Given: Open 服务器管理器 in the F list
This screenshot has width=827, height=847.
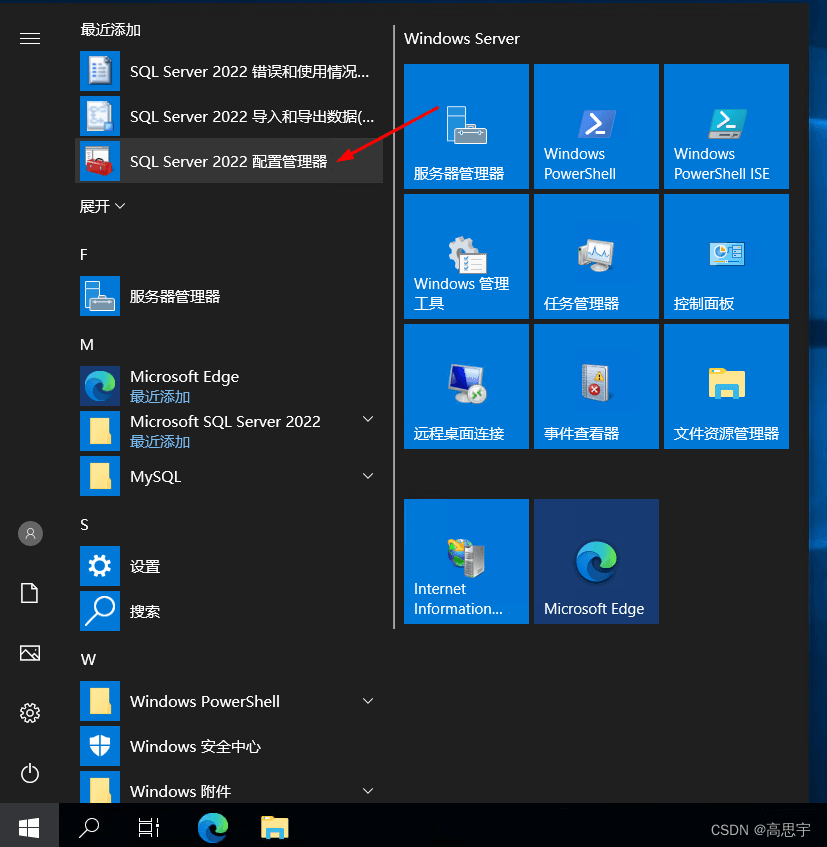Looking at the screenshot, I should 229,296.
